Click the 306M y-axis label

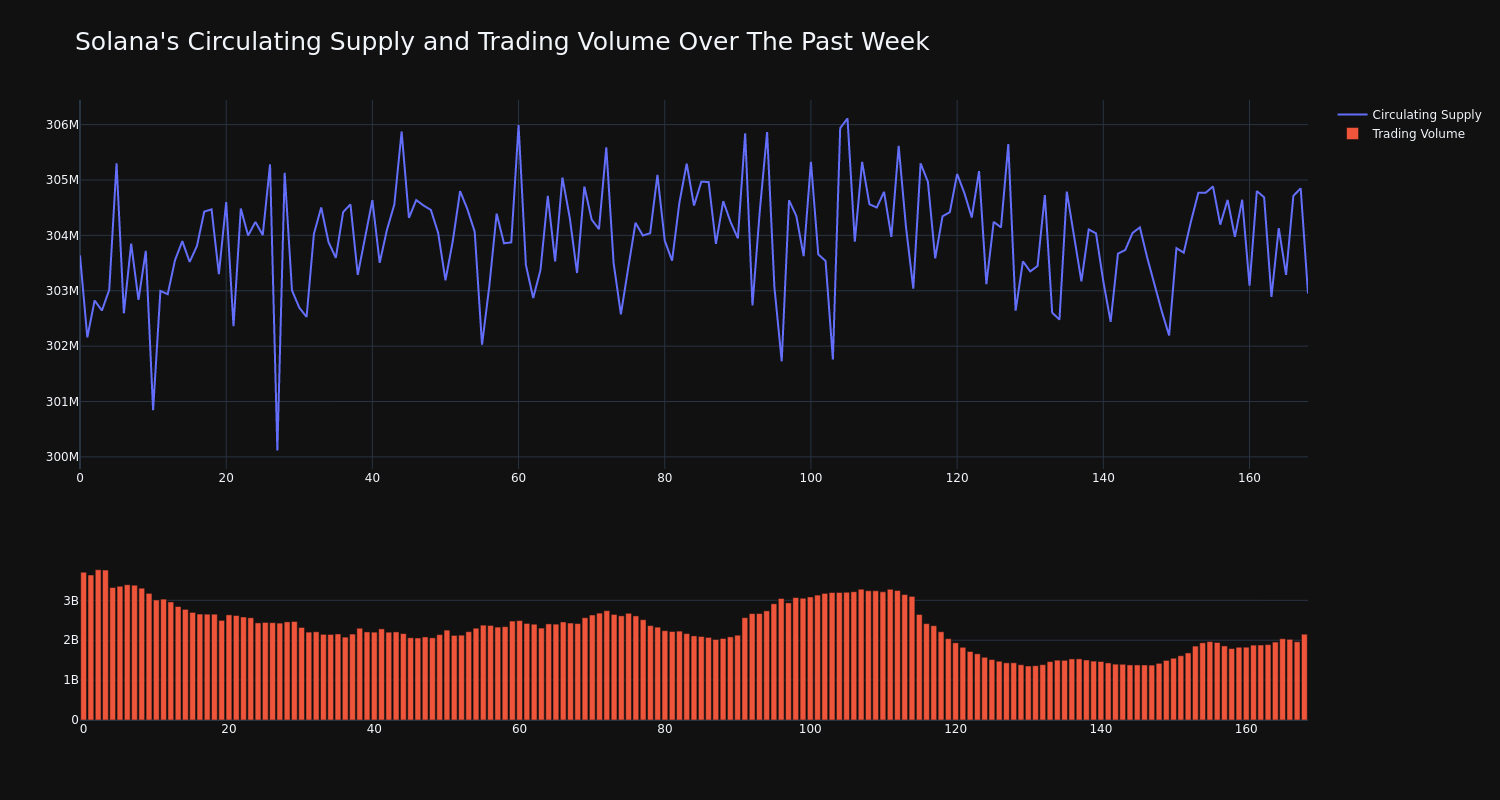(62, 125)
